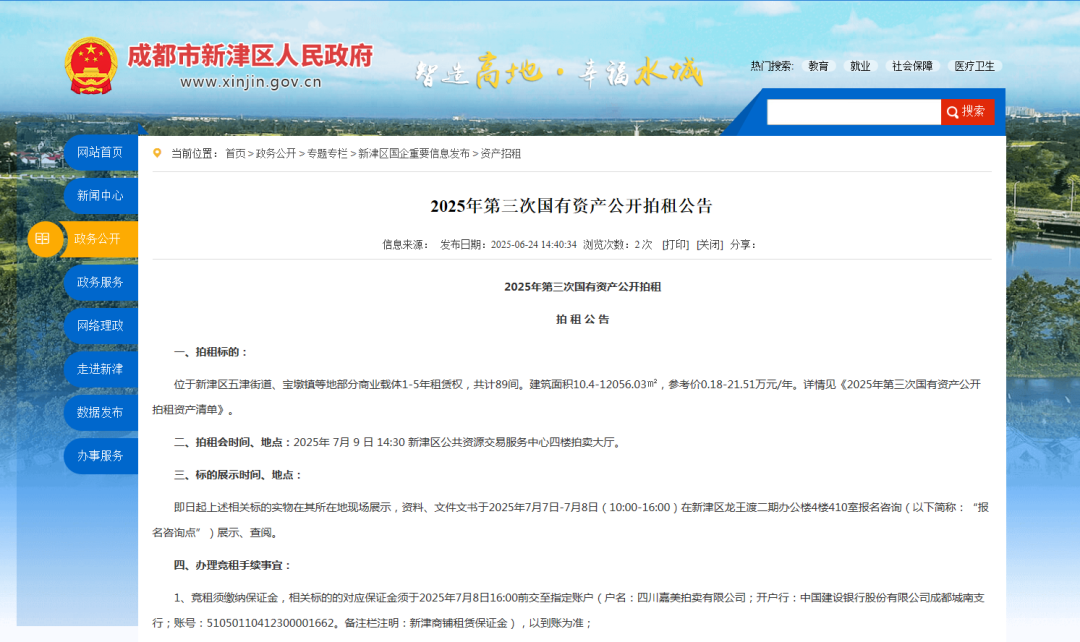Click the 就业 hot search link
This screenshot has width=1080, height=642.
click(x=860, y=66)
